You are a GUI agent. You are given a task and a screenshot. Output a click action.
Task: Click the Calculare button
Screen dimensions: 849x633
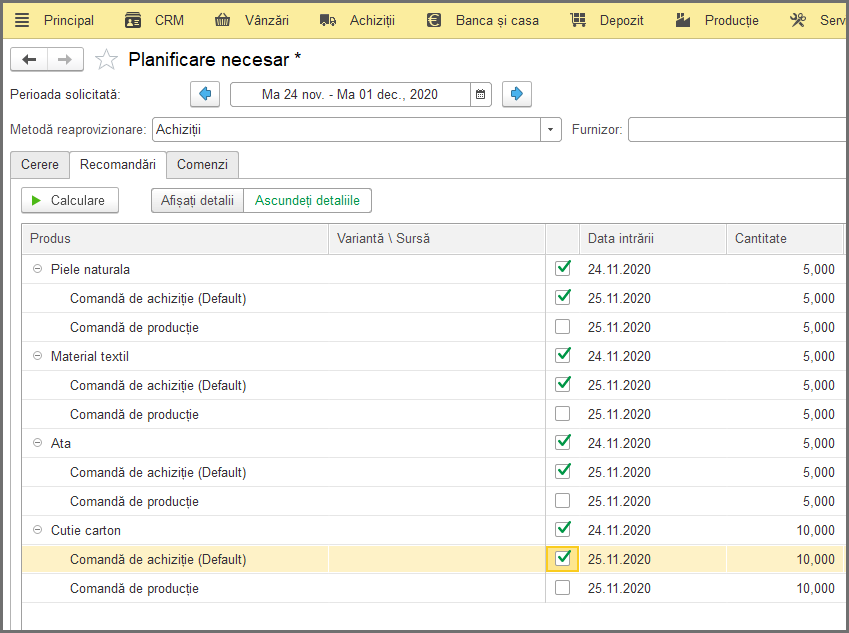coord(70,200)
